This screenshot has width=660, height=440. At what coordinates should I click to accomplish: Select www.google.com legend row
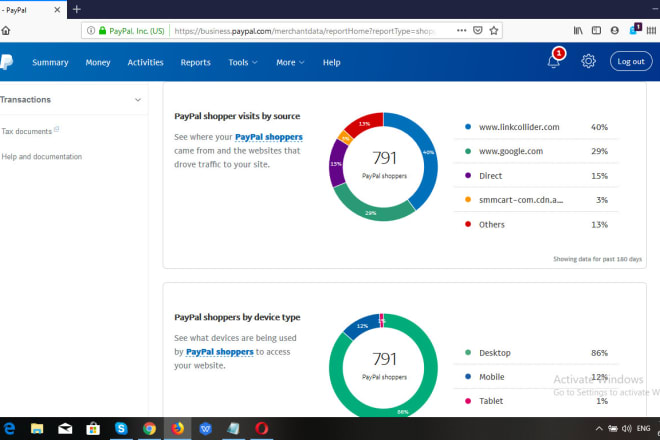tap(536, 151)
